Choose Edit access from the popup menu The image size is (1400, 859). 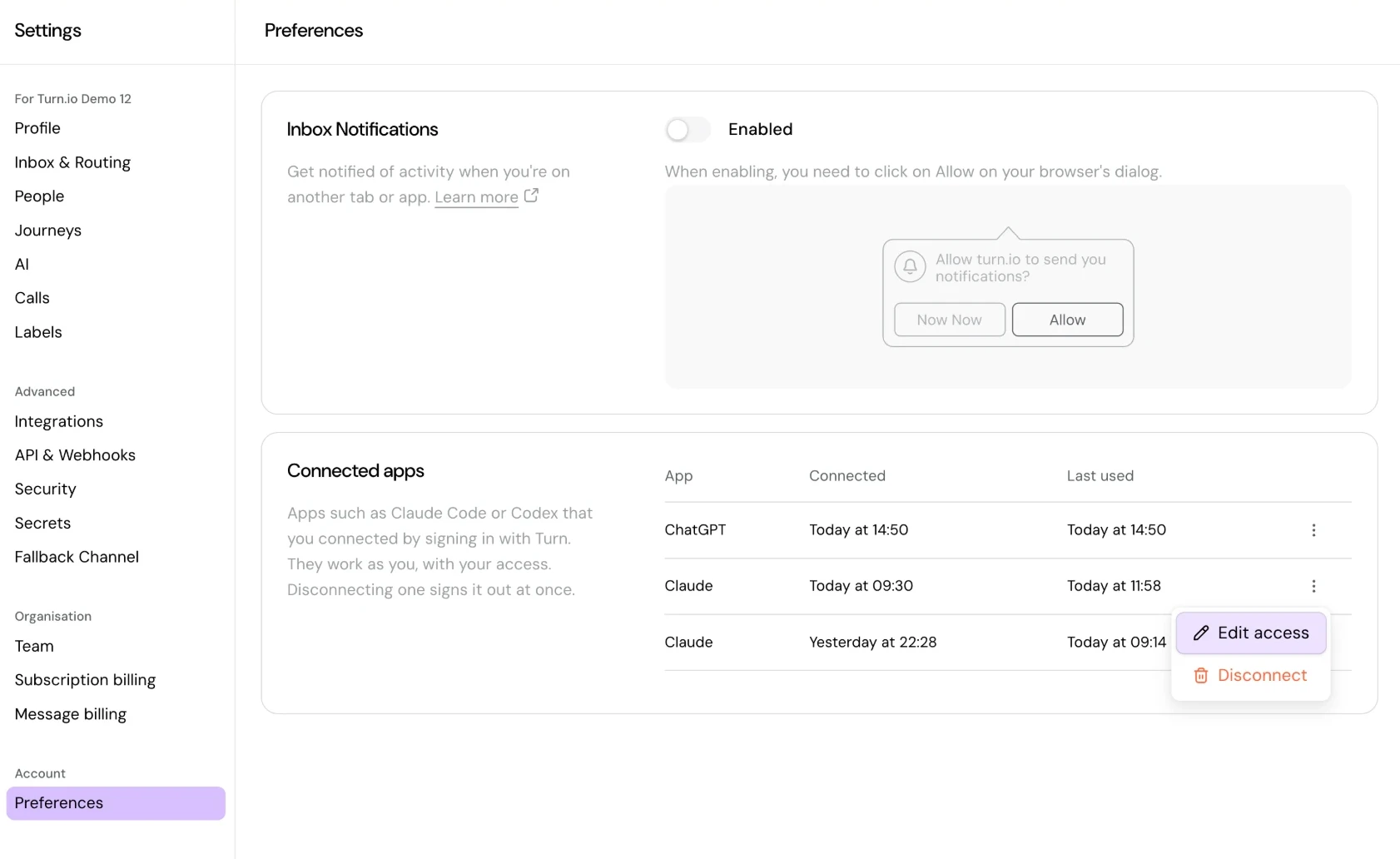click(1251, 633)
